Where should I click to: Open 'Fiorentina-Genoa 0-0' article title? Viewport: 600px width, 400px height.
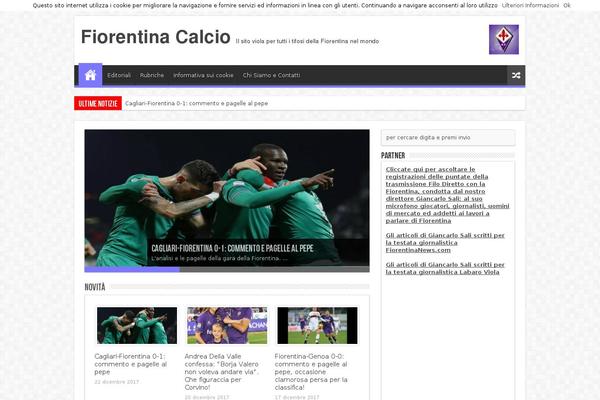click(x=311, y=372)
